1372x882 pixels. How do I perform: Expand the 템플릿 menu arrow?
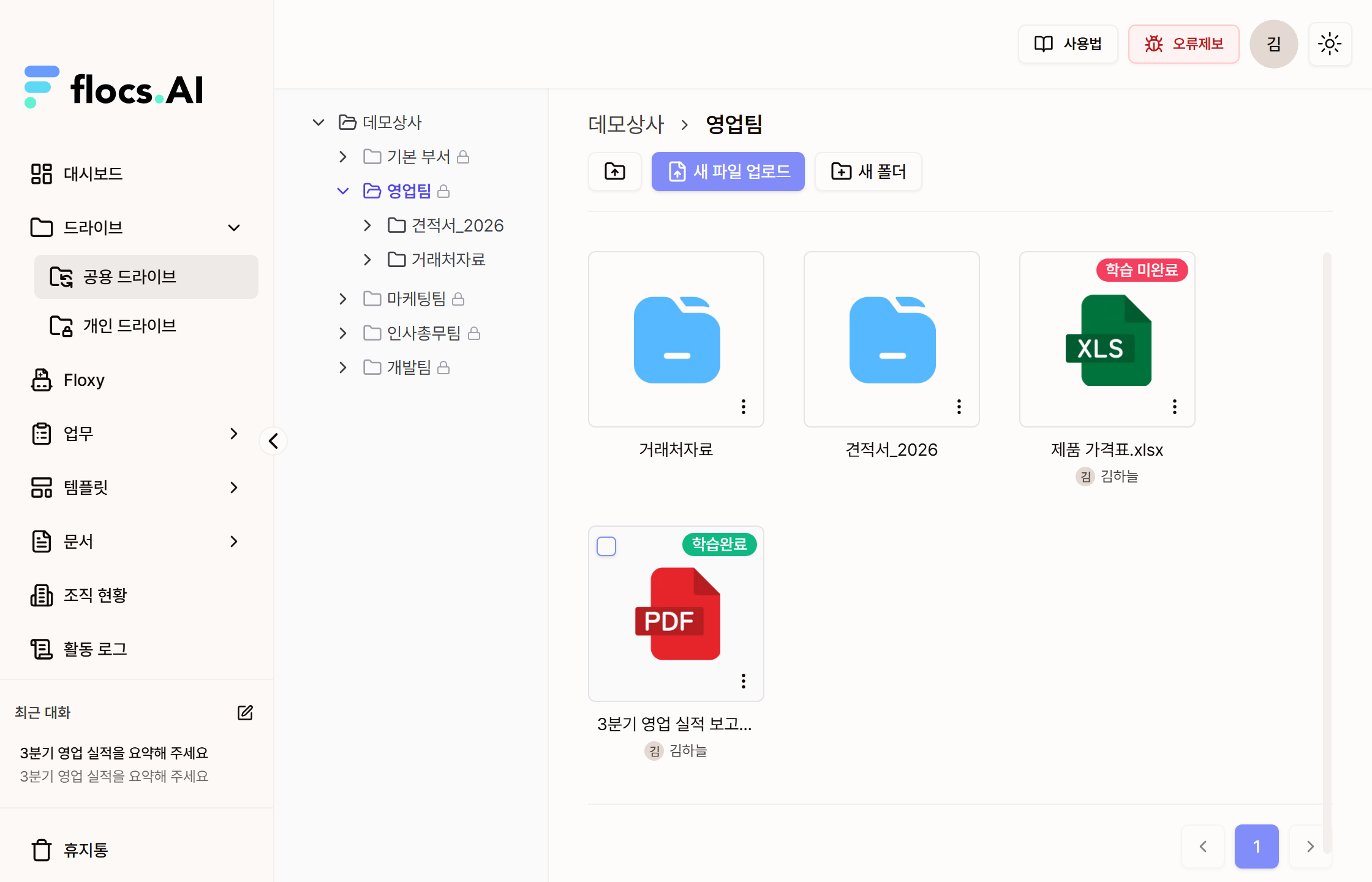coord(234,488)
